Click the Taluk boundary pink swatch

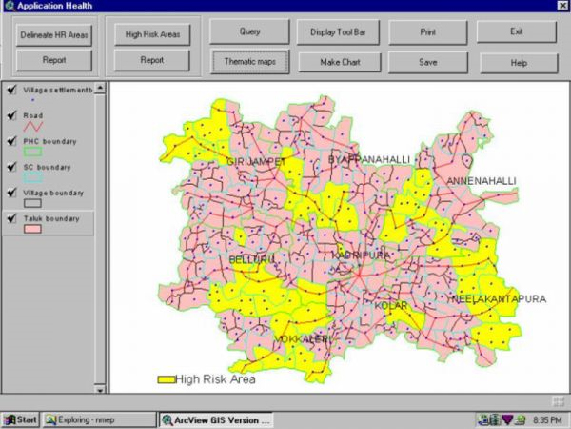tap(33, 229)
